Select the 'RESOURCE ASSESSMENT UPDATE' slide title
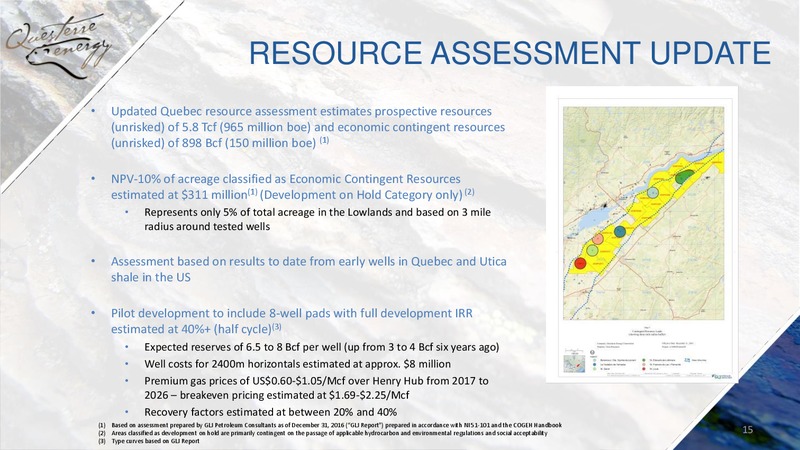 (x=510, y=53)
